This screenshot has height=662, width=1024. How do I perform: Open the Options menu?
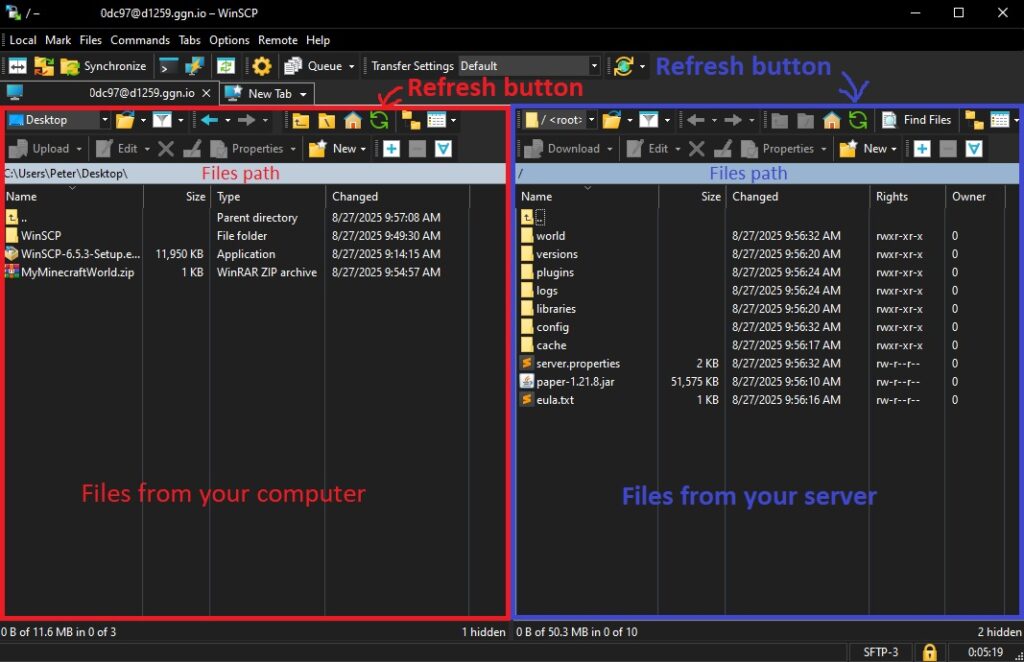[229, 40]
